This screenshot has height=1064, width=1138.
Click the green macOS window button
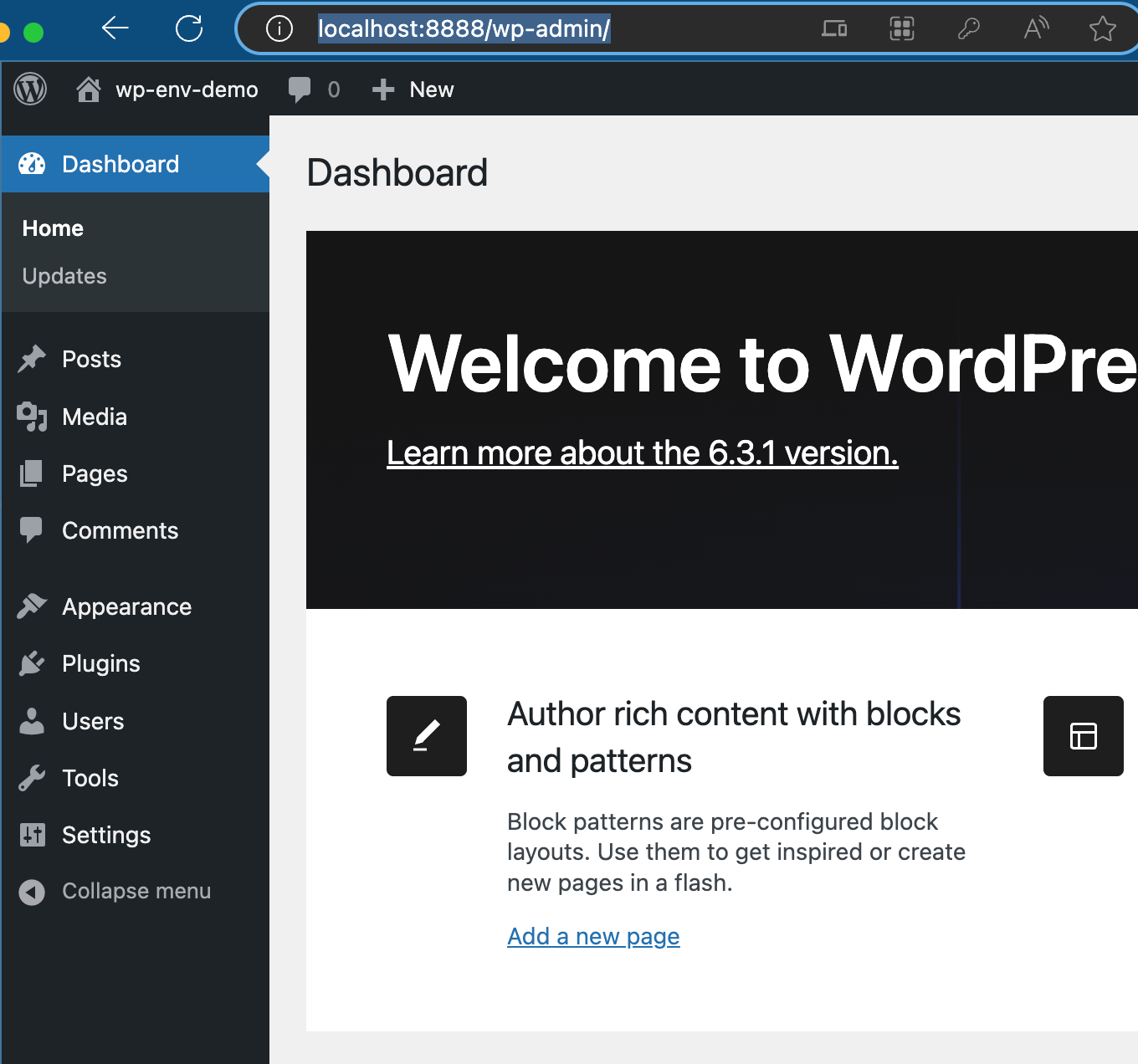pyautogui.click(x=33, y=33)
